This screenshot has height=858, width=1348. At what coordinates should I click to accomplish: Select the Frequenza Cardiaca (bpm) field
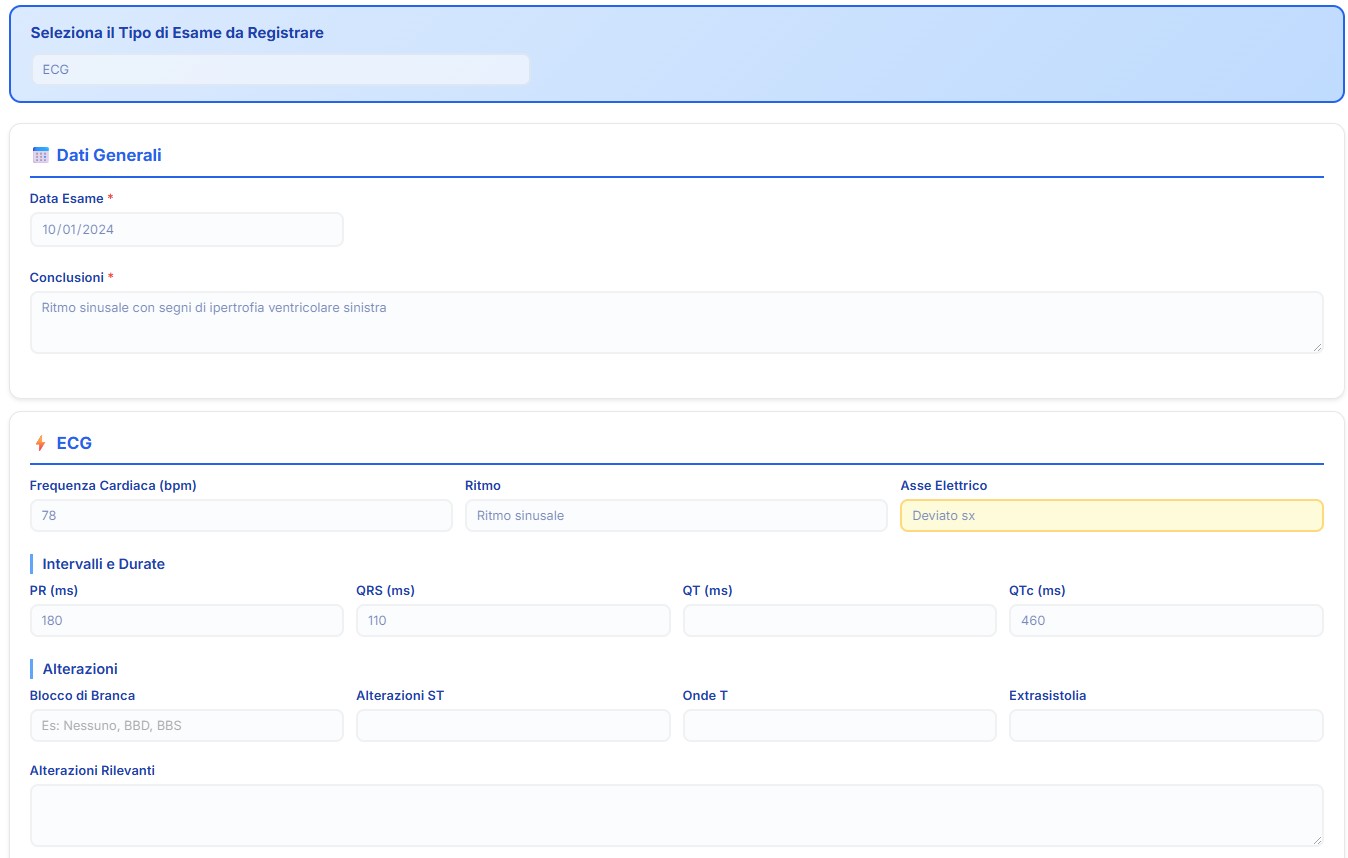241,516
